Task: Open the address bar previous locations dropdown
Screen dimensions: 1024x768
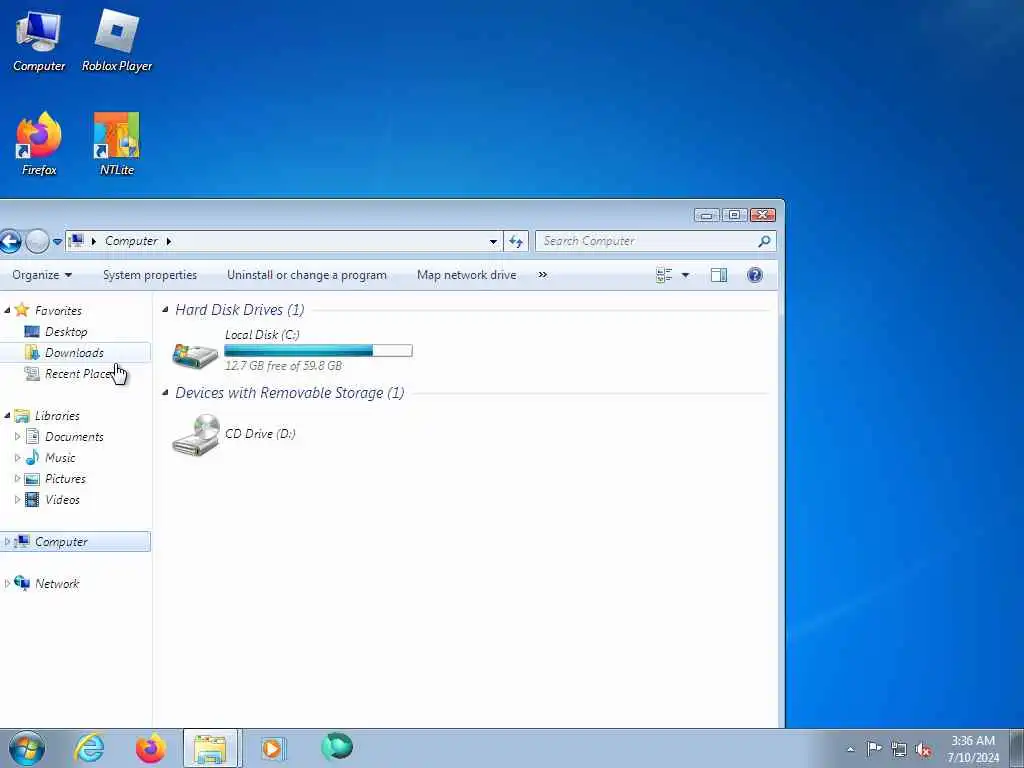Action: tap(493, 242)
